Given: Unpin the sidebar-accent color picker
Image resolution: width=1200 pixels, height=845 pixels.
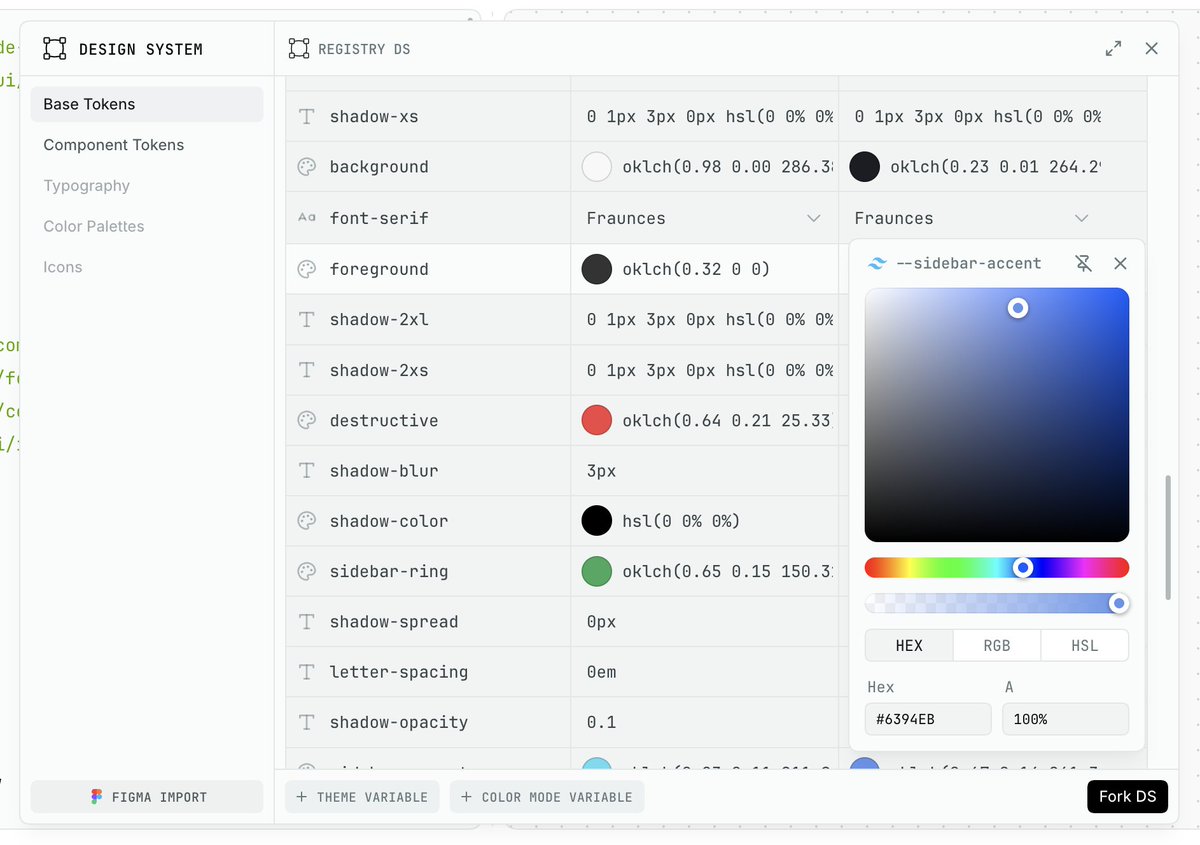Looking at the screenshot, I should coord(1083,263).
